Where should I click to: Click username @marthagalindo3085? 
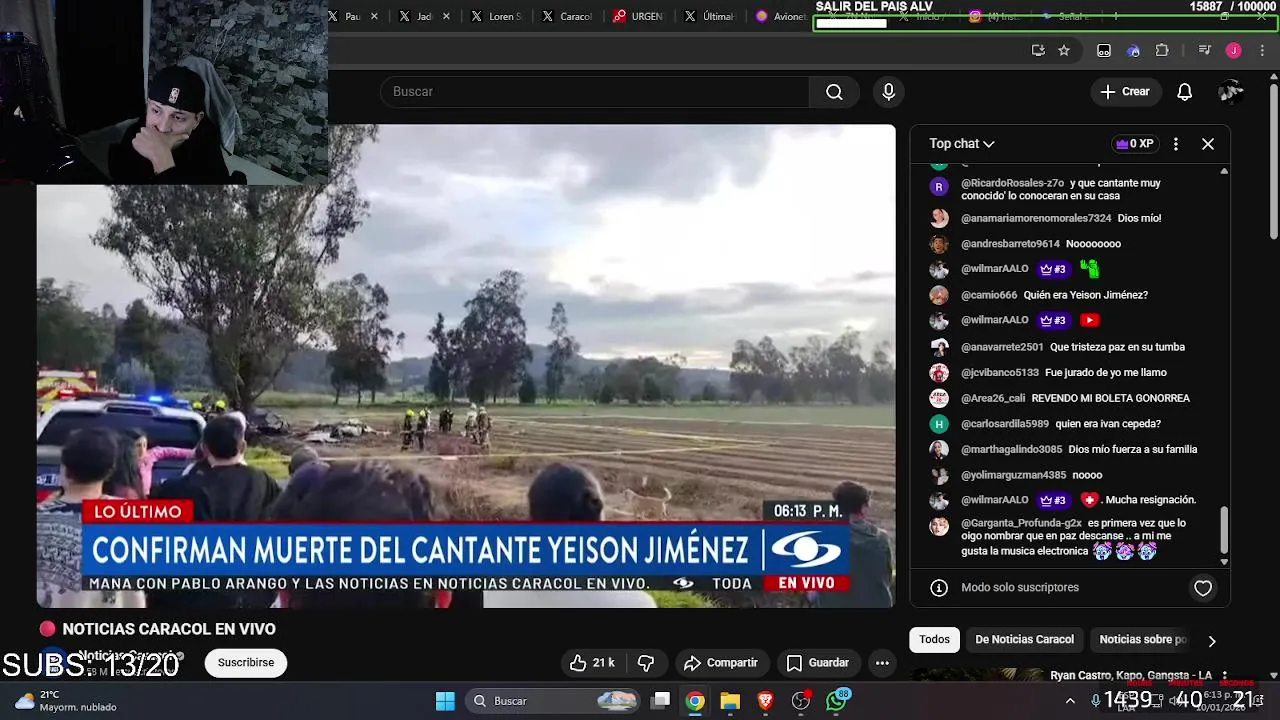[x=1012, y=450]
